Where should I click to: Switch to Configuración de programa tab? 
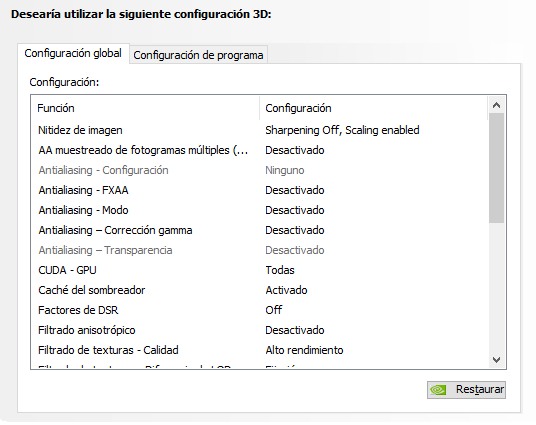click(x=198, y=55)
